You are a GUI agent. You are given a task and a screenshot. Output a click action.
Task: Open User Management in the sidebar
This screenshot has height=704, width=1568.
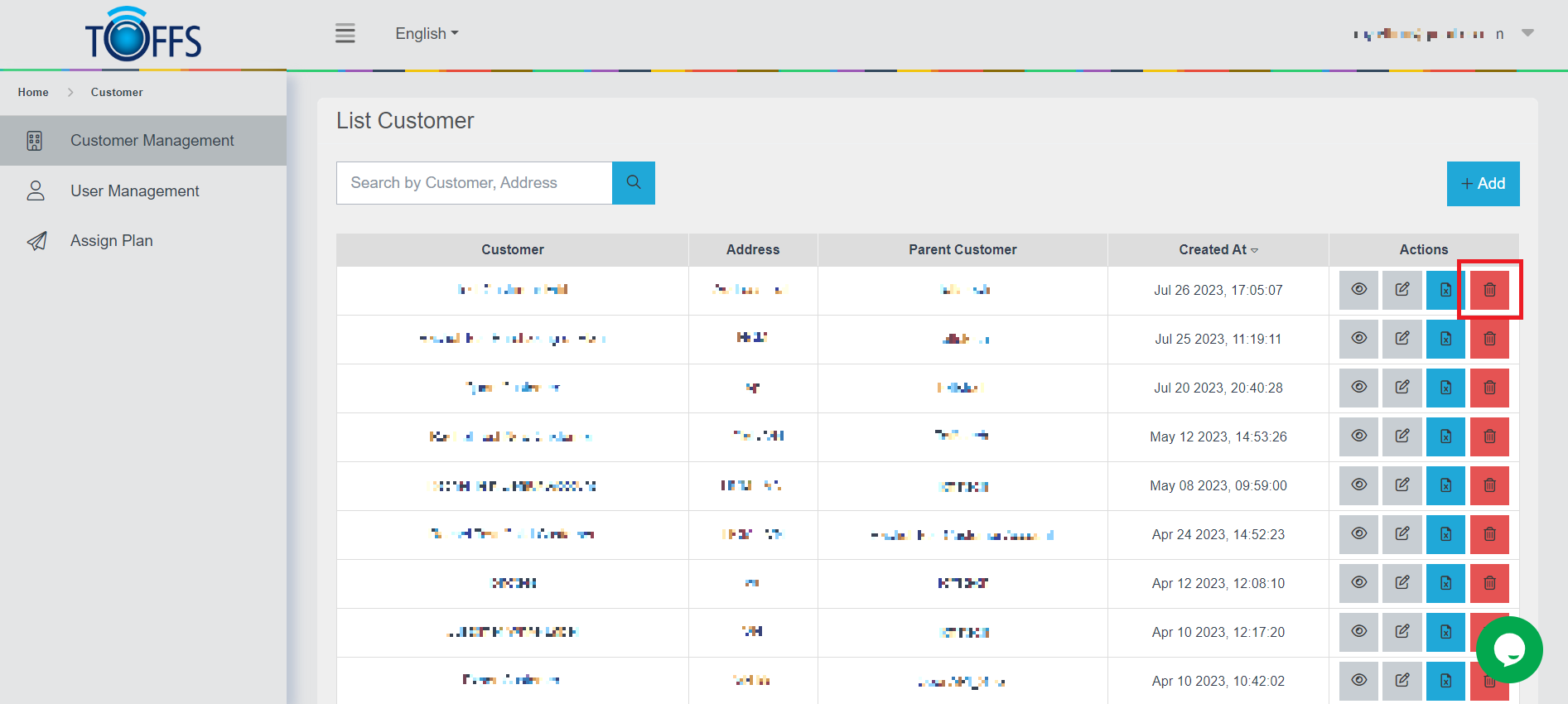(x=134, y=191)
